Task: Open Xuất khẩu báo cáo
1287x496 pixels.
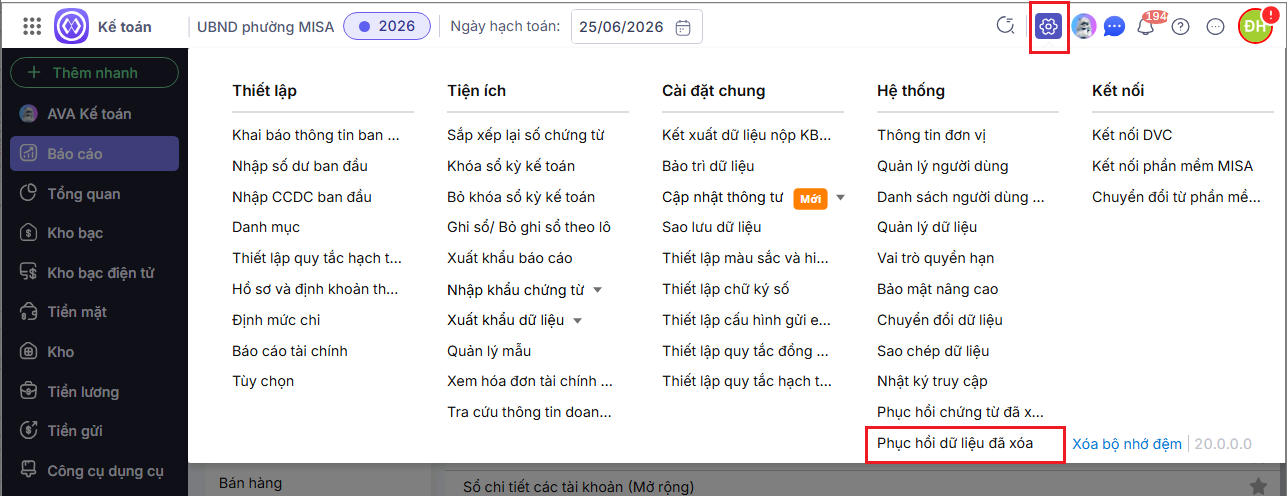Action: click(510, 258)
